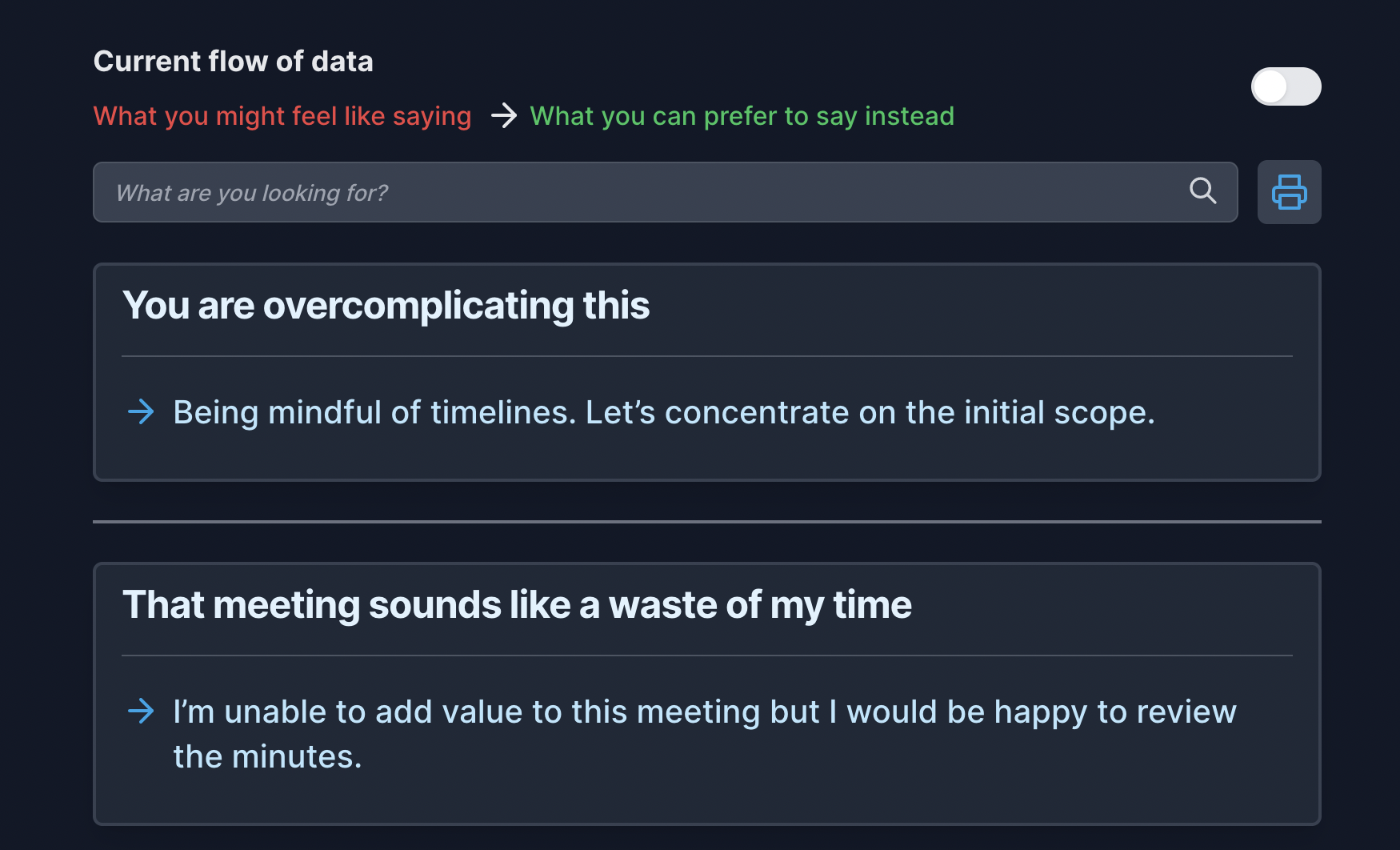
Task: Click arrow beside 'Being mindful of timelines'
Action: pyautogui.click(x=141, y=412)
